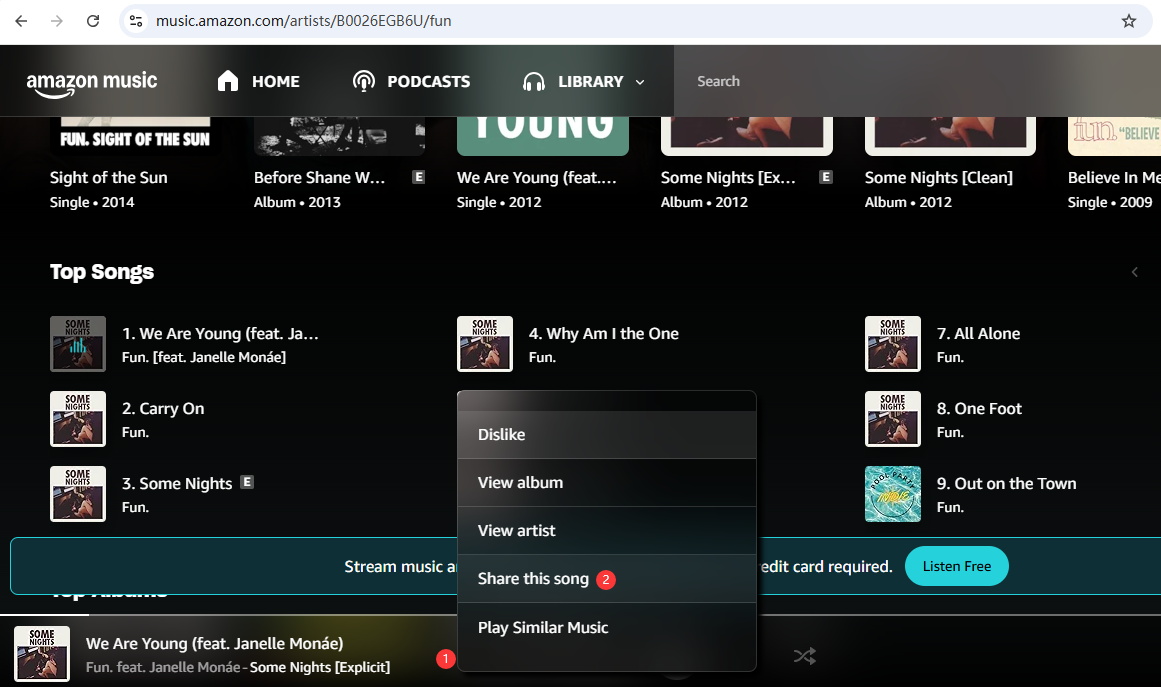The width and height of the screenshot is (1161, 687).
Task: Open Some Nights [Explicit] album link in player
Action: coord(320,667)
